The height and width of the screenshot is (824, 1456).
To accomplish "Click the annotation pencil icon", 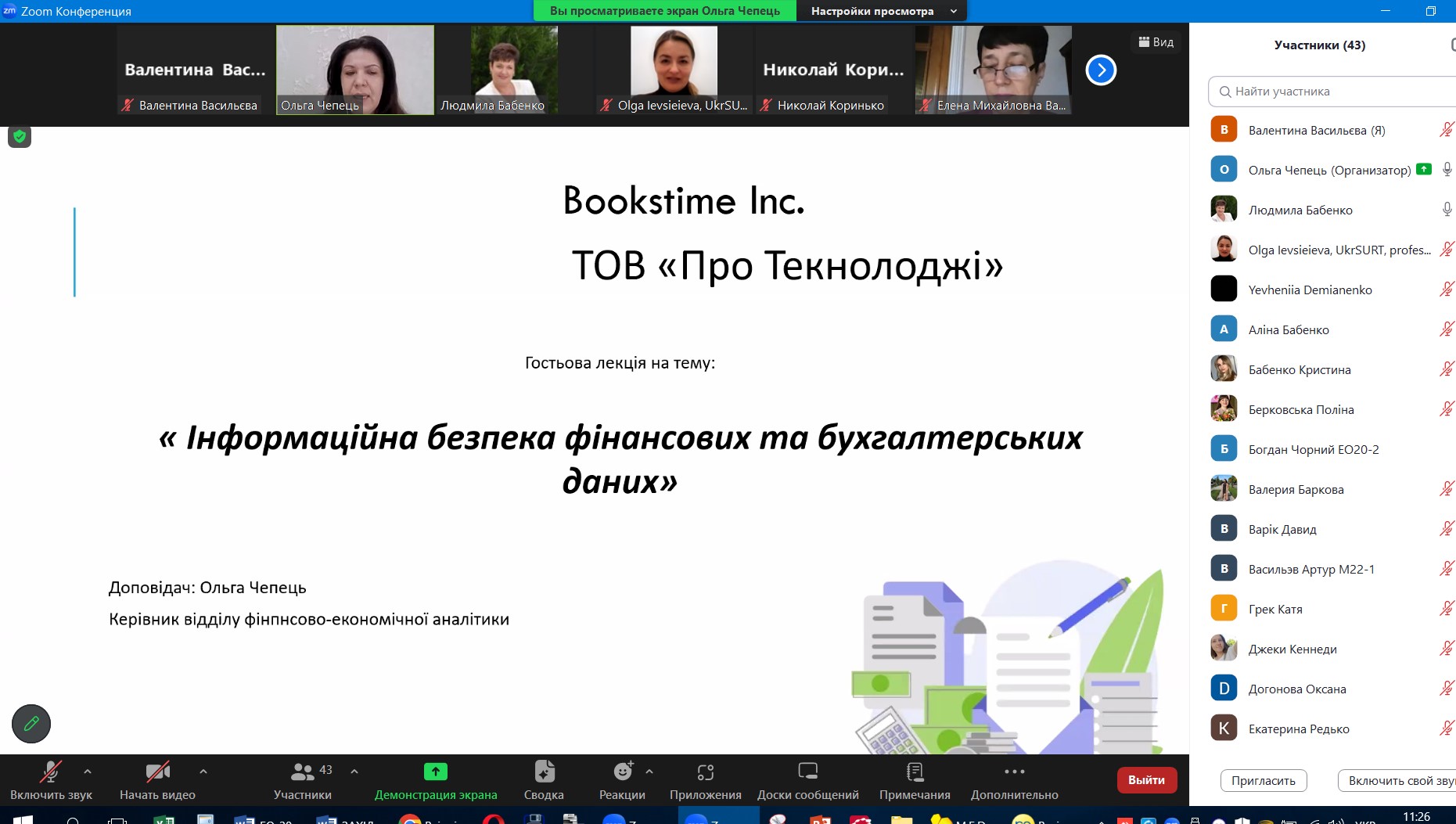I will pyautogui.click(x=31, y=724).
